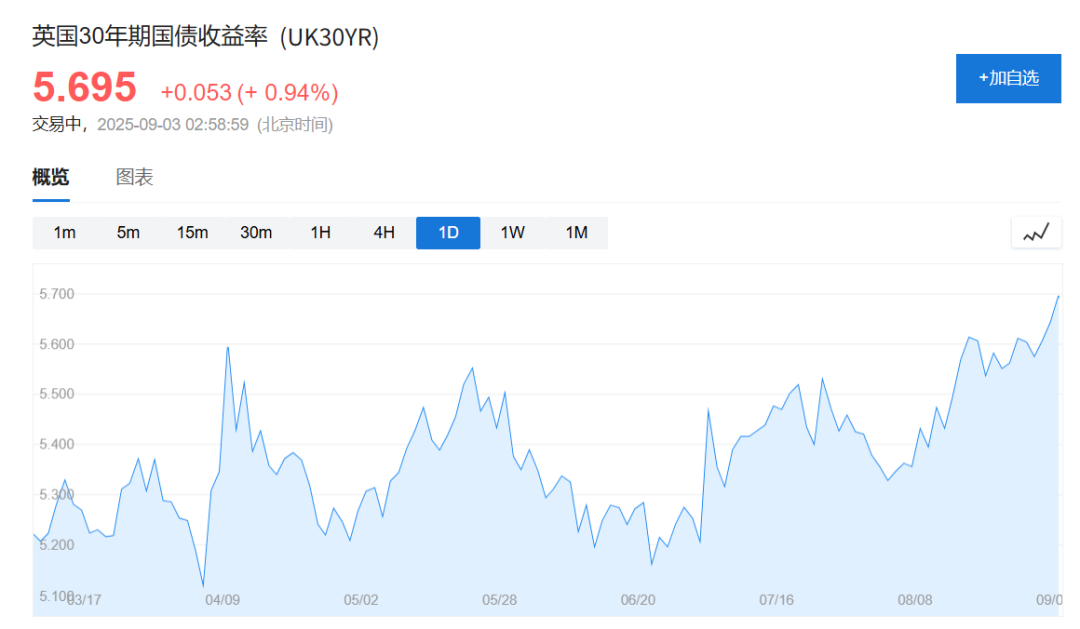Image resolution: width=1080 pixels, height=629 pixels.
Task: Click the 06/20 date axis label
Action: pos(638,600)
